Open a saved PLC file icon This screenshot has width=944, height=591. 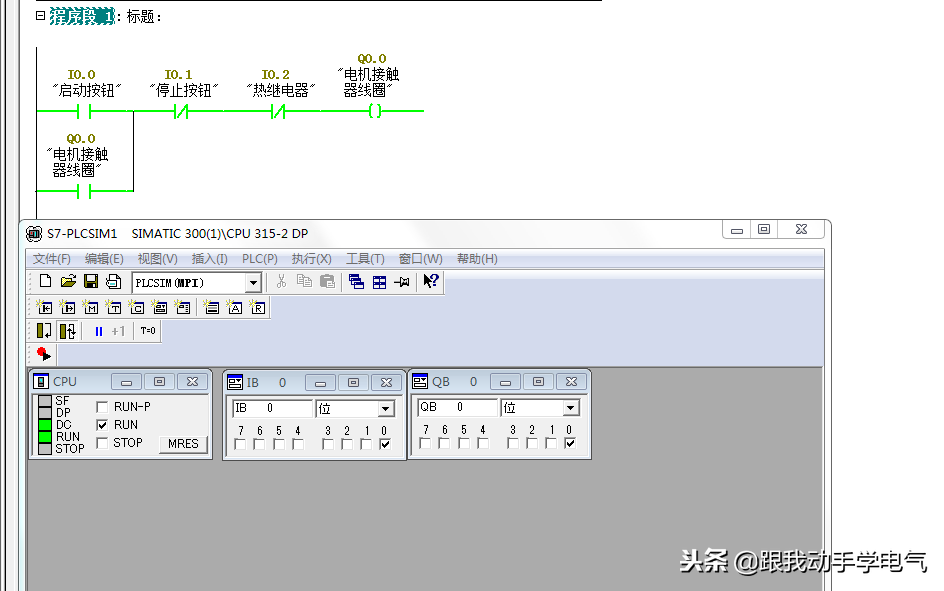pos(68,282)
